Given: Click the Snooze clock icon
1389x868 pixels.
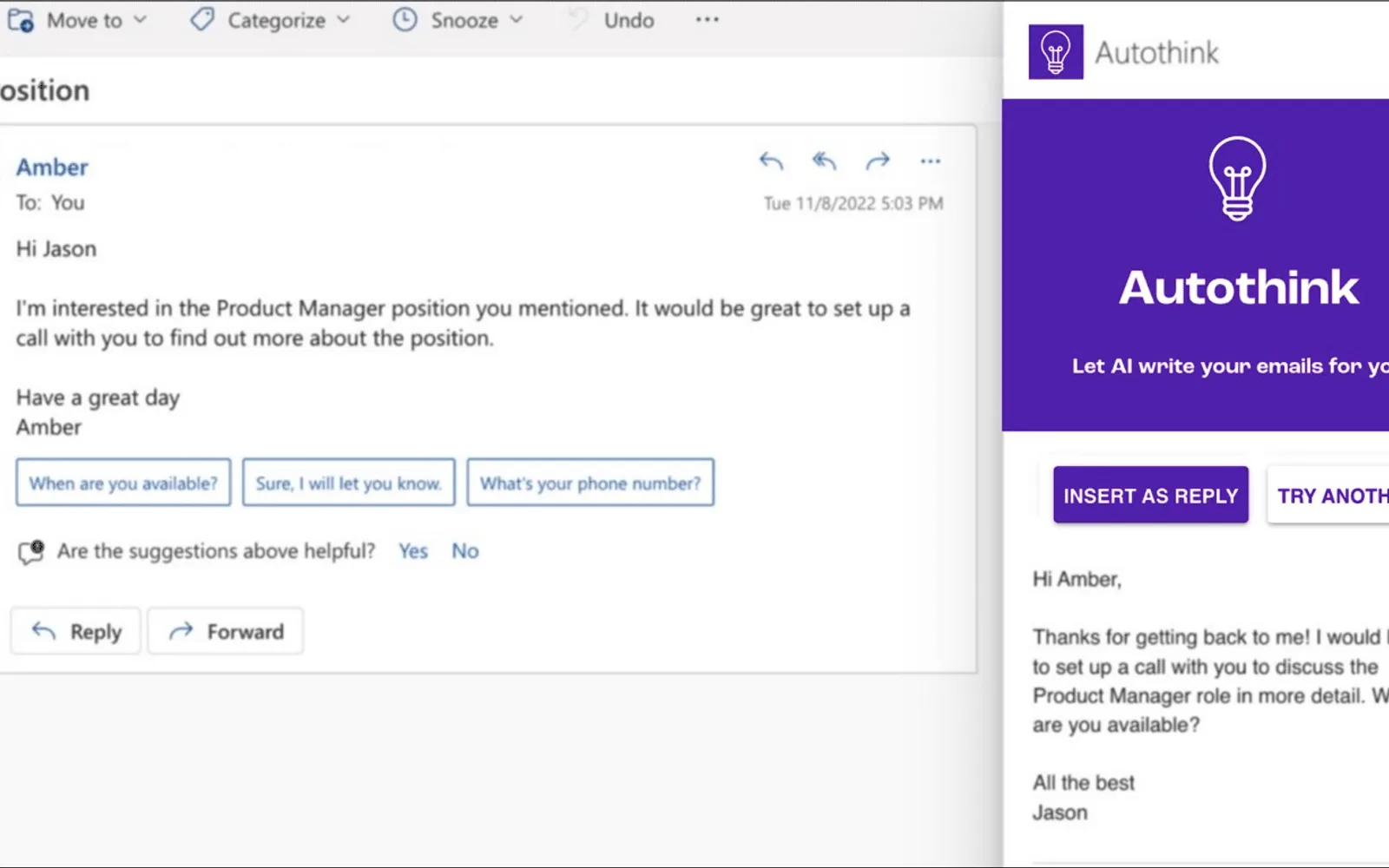Looking at the screenshot, I should 405,20.
